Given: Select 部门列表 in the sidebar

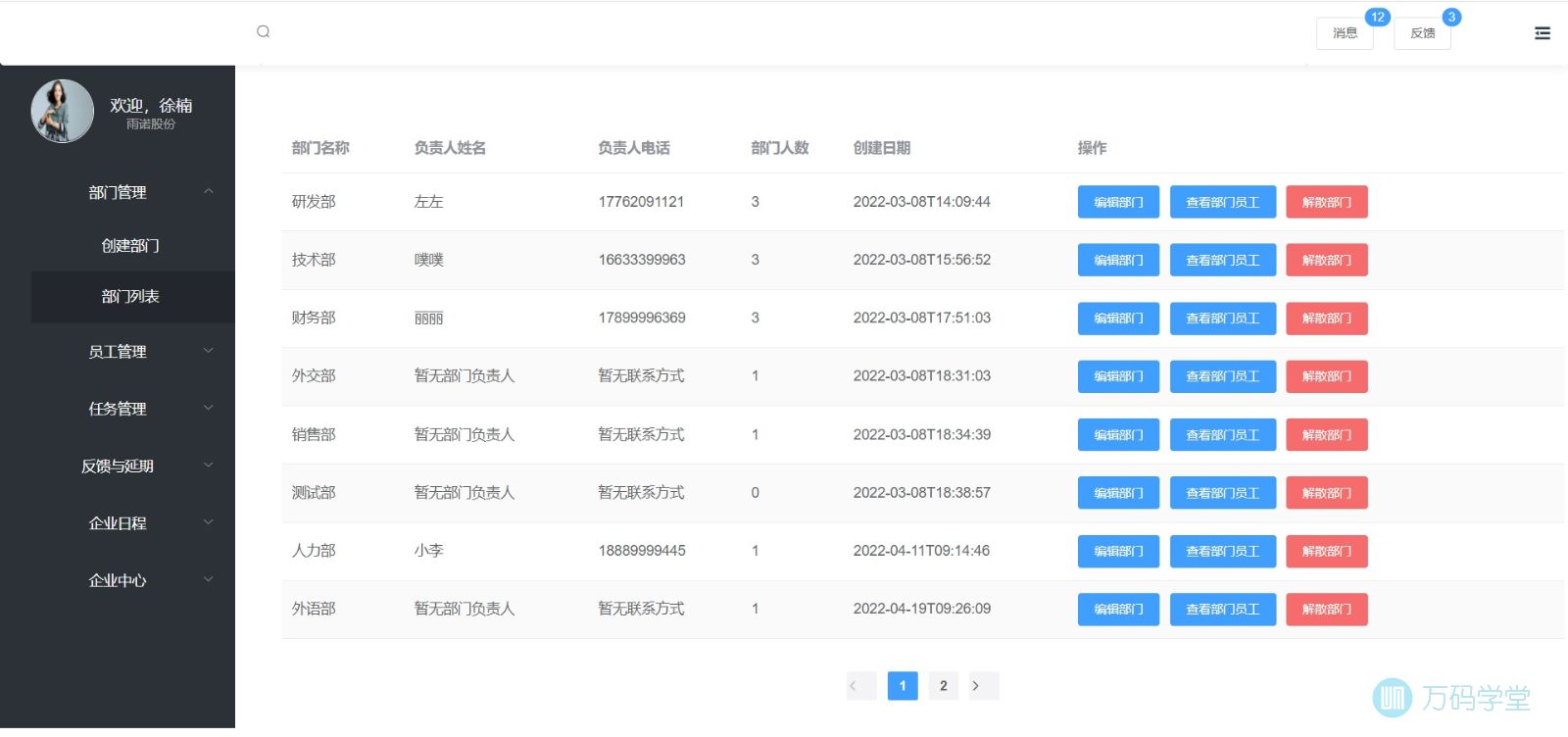Looking at the screenshot, I should pyautogui.click(x=130, y=297).
